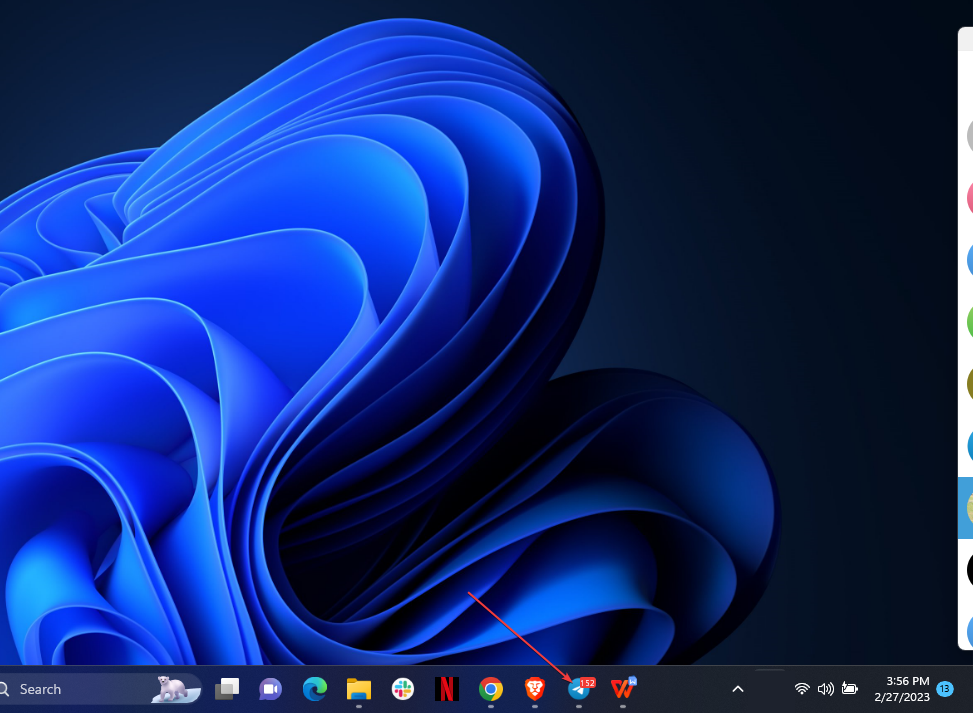Open the Wi-Fi network indicator
The image size is (973, 713).
(x=802, y=689)
